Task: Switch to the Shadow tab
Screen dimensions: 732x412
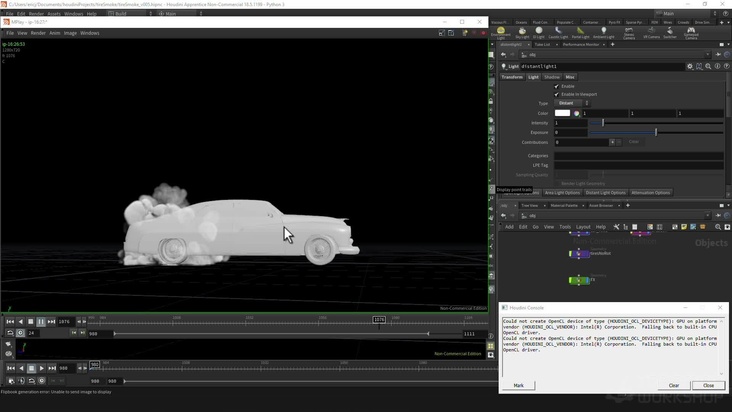Action: [x=552, y=77]
